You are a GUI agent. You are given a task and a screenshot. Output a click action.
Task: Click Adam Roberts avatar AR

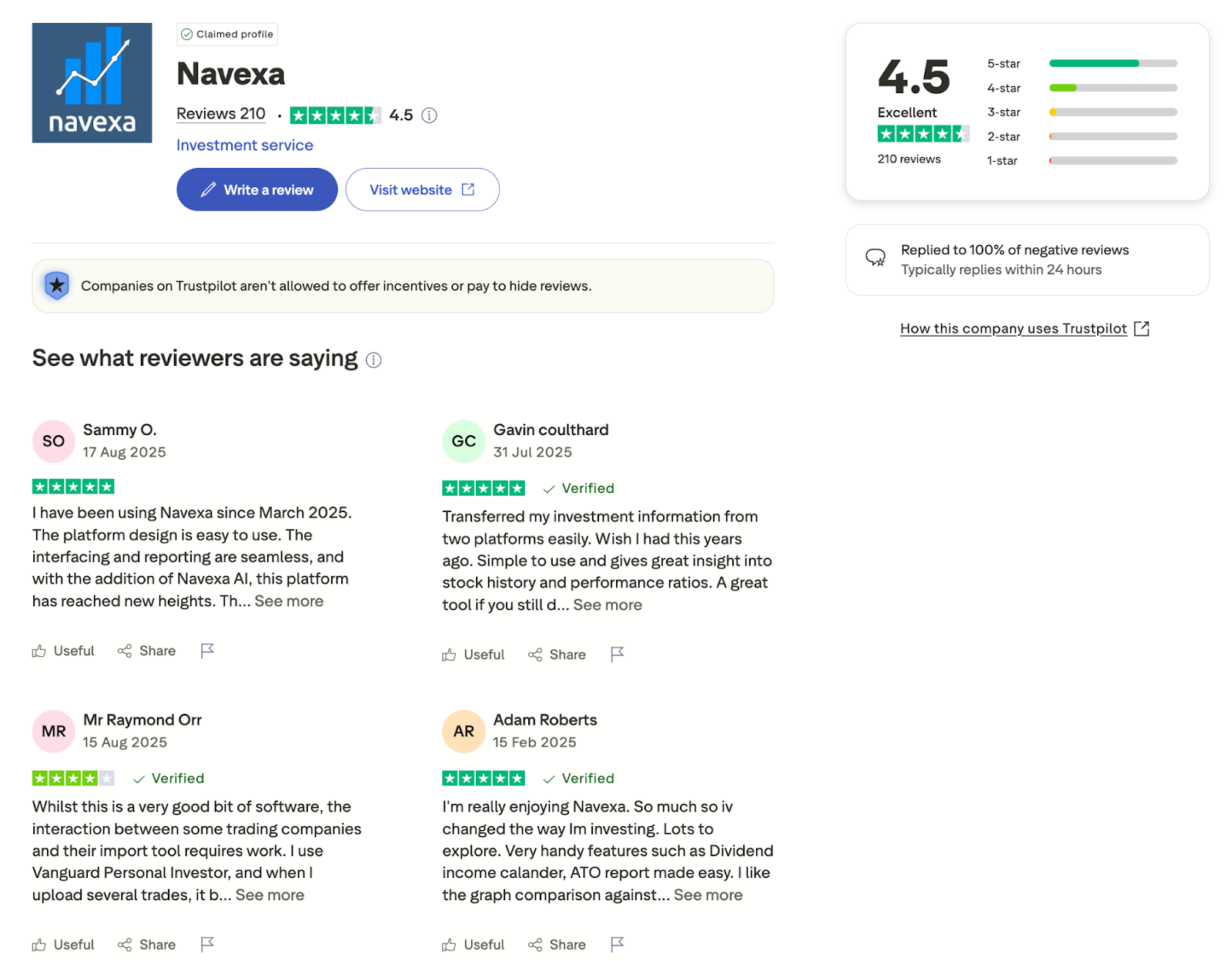[464, 732]
